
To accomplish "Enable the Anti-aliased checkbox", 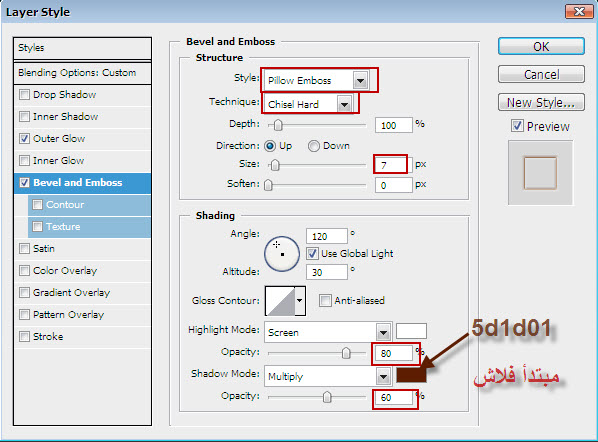I will (325, 301).
